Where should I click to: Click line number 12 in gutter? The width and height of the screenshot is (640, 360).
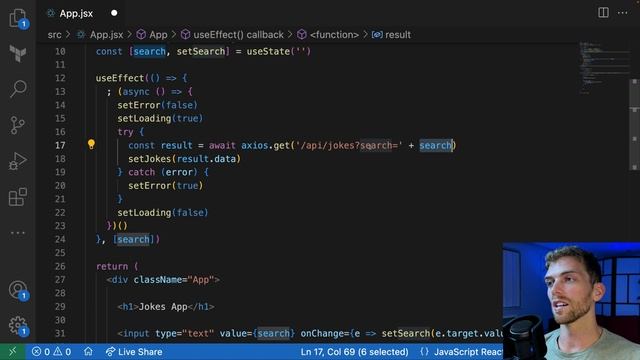click(x=60, y=78)
